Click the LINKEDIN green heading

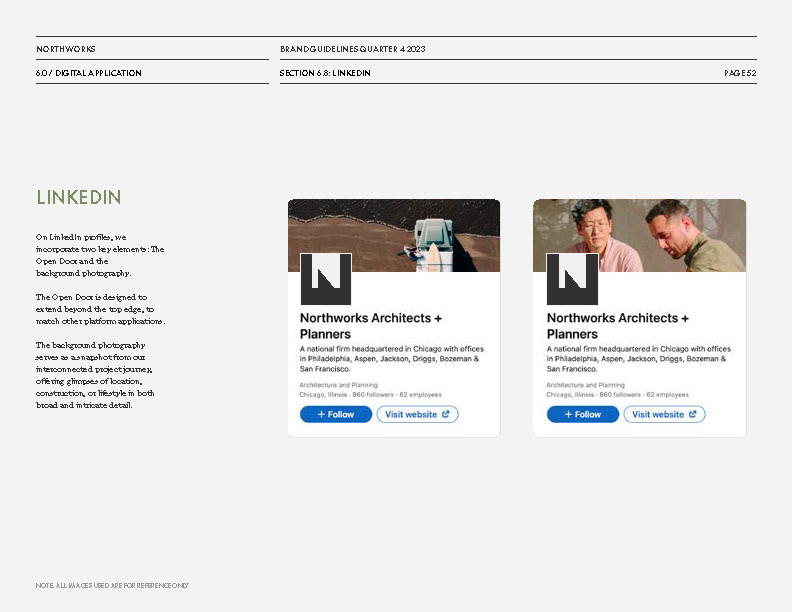[x=79, y=197]
